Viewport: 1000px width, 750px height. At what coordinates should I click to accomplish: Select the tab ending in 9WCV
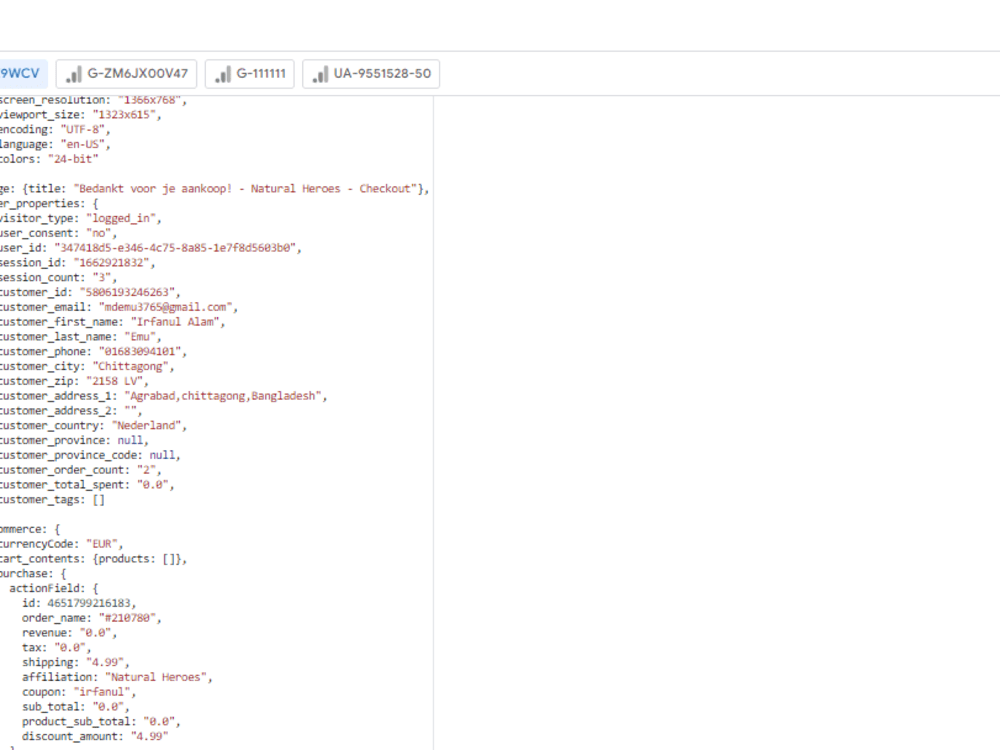tap(23, 73)
